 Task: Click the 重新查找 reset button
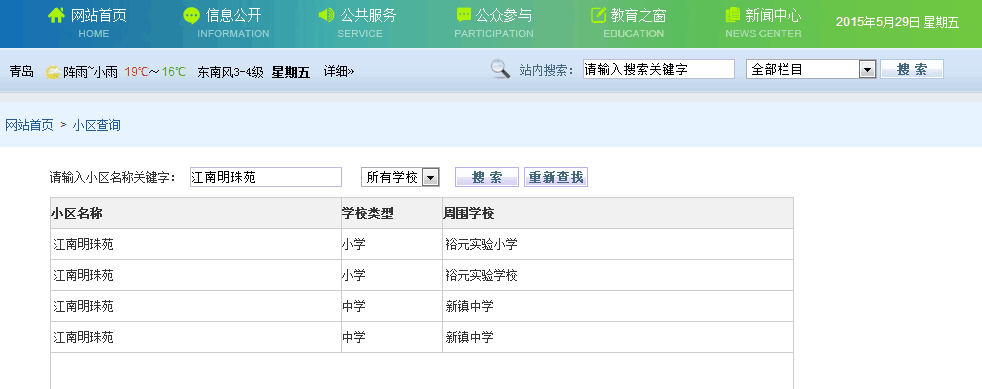click(556, 177)
